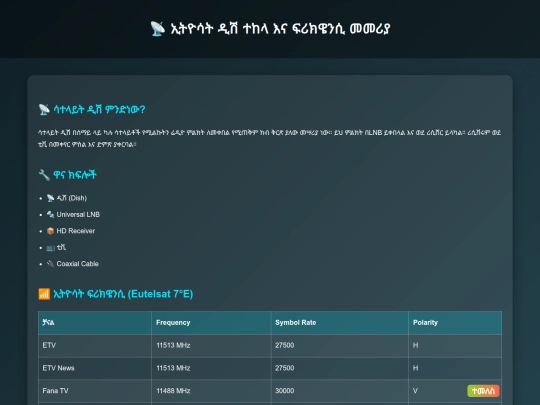
Task: Click the 11488 MHz frequency cell
Action: click(211, 391)
